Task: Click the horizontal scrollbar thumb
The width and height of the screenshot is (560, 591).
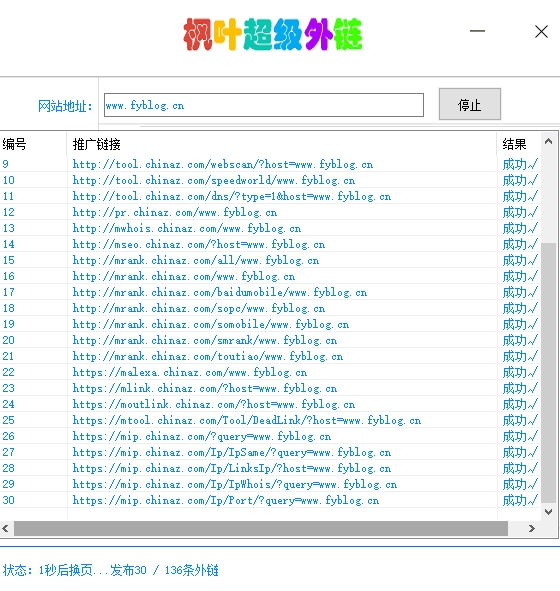Action: coord(261,528)
